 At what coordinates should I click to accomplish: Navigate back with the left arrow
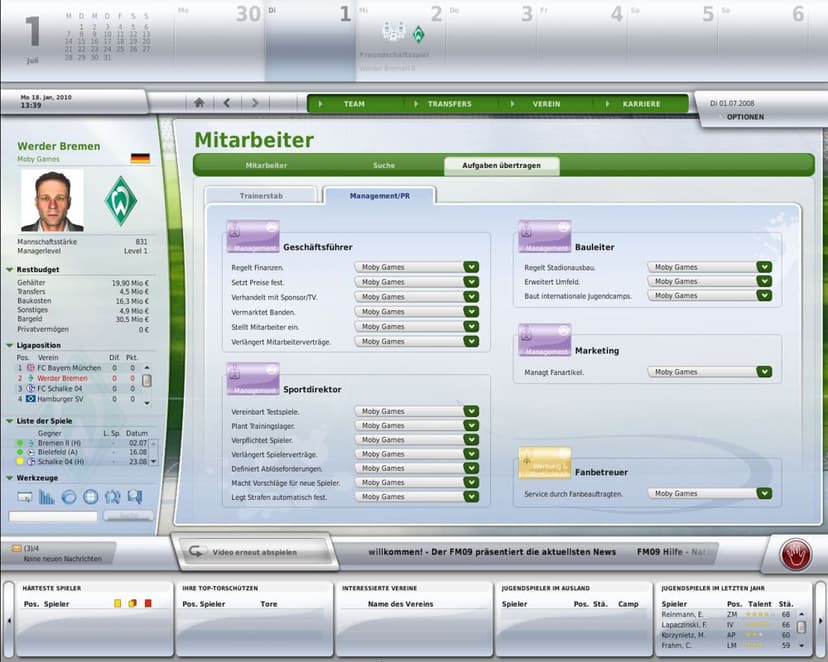[x=227, y=103]
